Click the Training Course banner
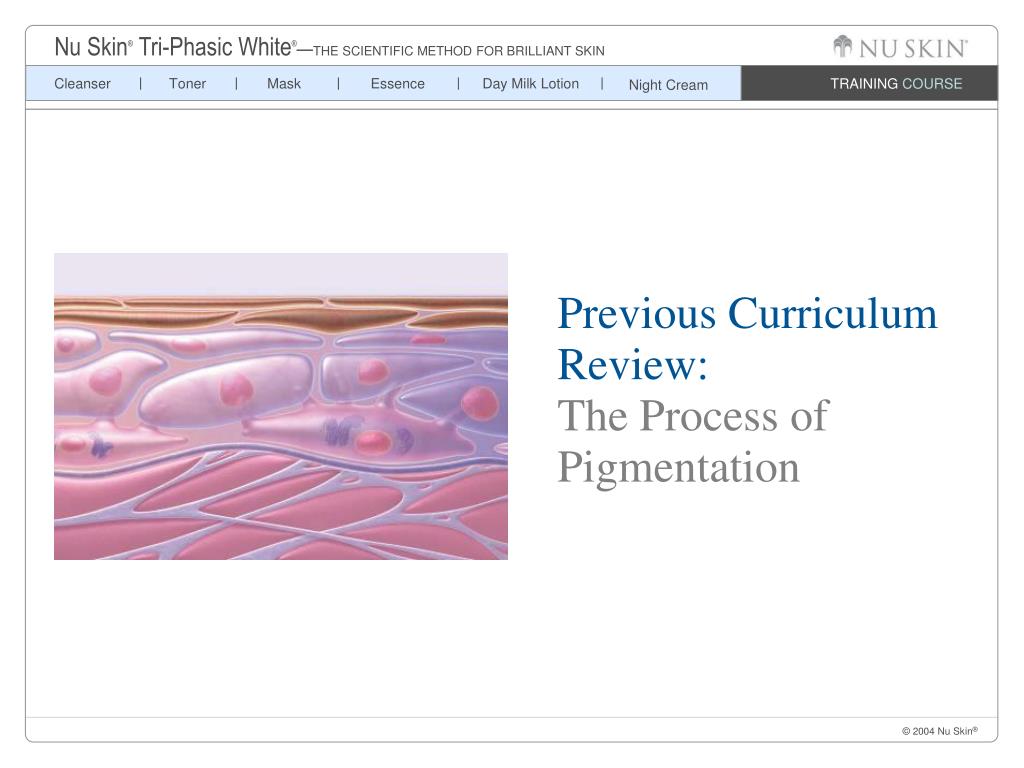The height and width of the screenshot is (768, 1024). coord(869,83)
